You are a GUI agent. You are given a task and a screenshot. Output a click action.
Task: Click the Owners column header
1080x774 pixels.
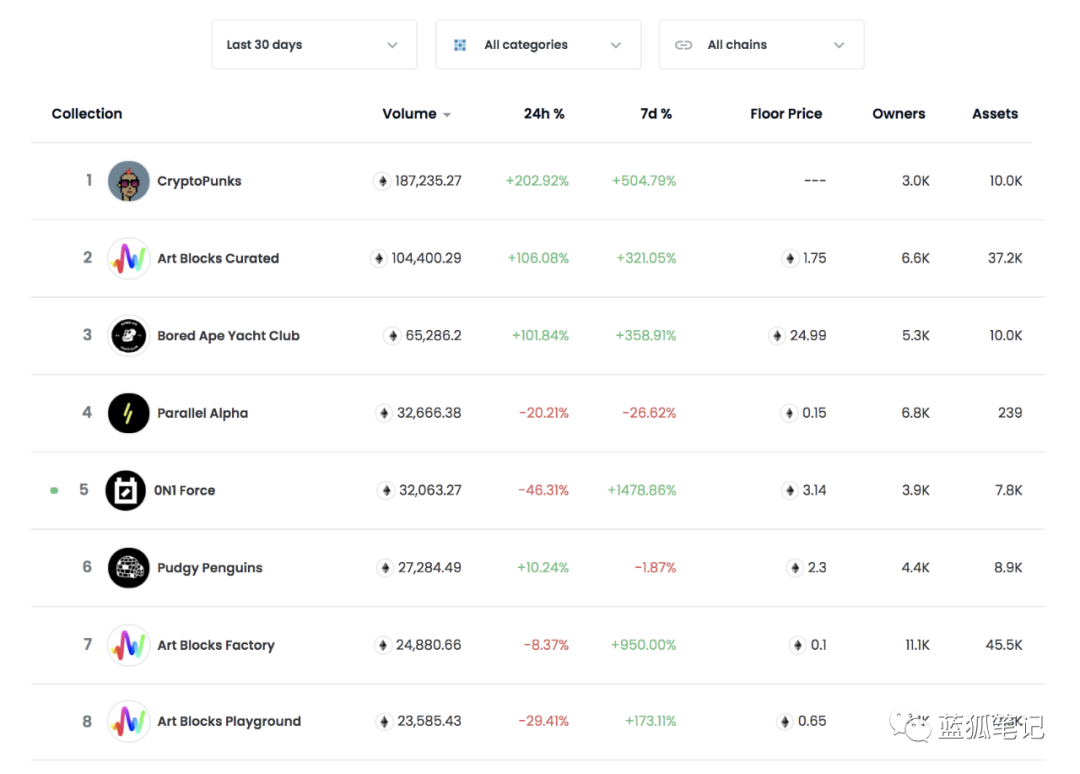pyautogui.click(x=898, y=114)
